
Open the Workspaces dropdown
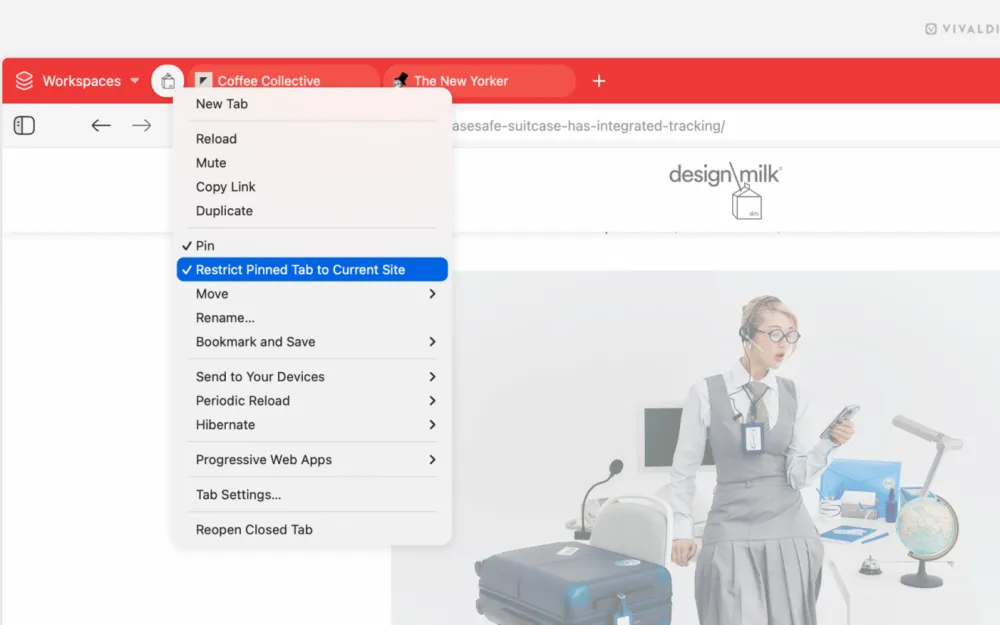[x=135, y=81]
